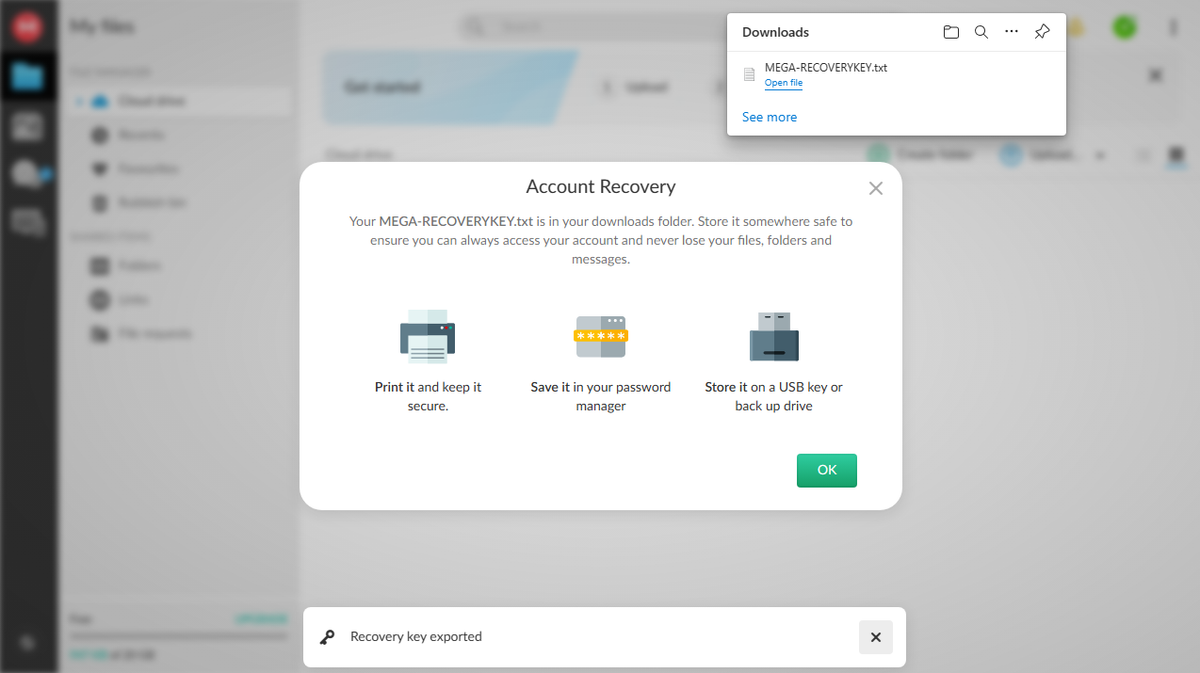Click OK in the Account Recovery dialog

click(826, 470)
